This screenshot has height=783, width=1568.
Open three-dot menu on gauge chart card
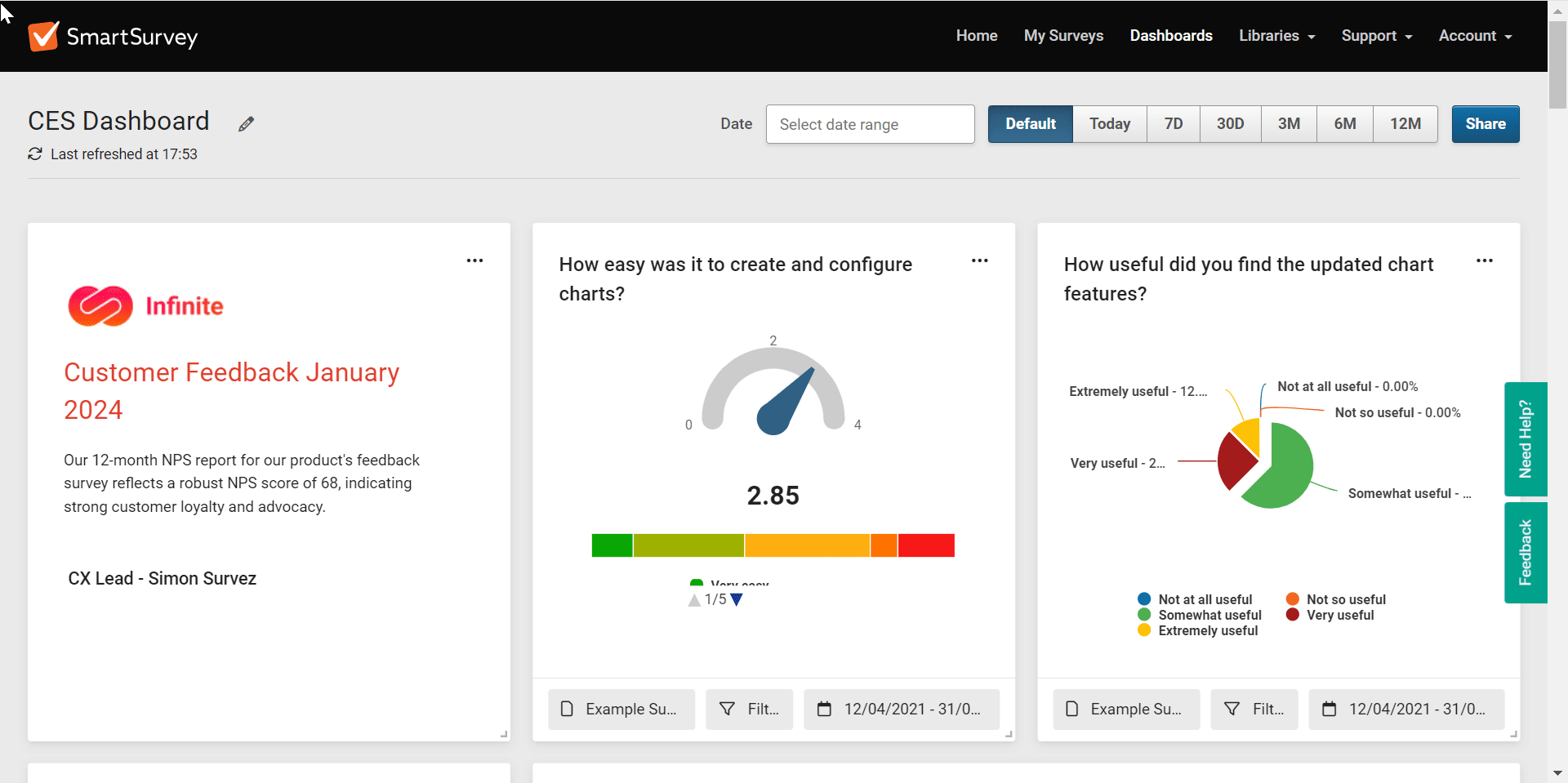(x=979, y=260)
